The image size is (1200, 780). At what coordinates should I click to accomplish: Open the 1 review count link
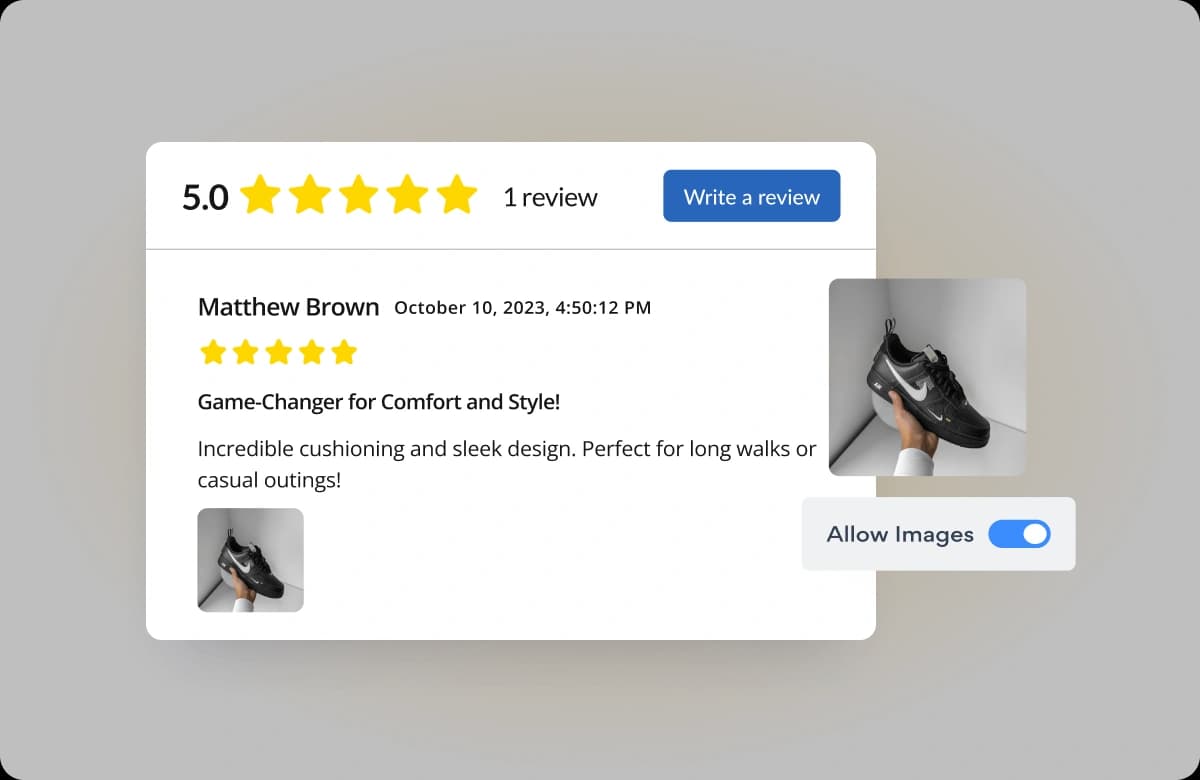pos(550,197)
